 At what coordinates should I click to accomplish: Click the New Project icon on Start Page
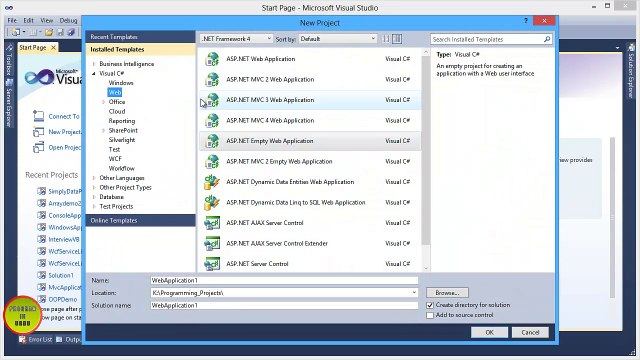click(38, 132)
